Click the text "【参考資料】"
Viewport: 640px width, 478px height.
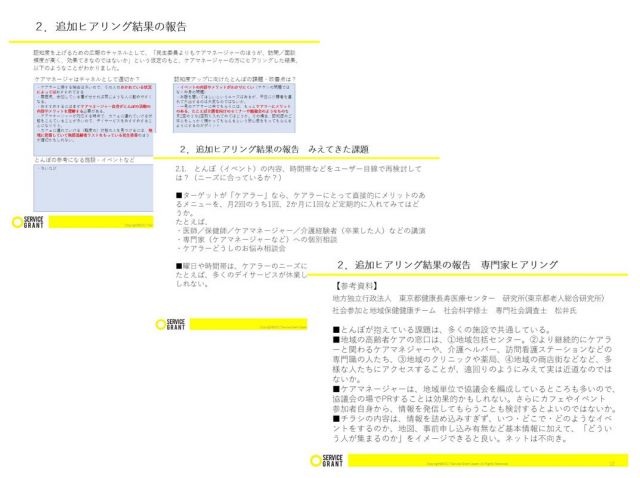[356, 286]
